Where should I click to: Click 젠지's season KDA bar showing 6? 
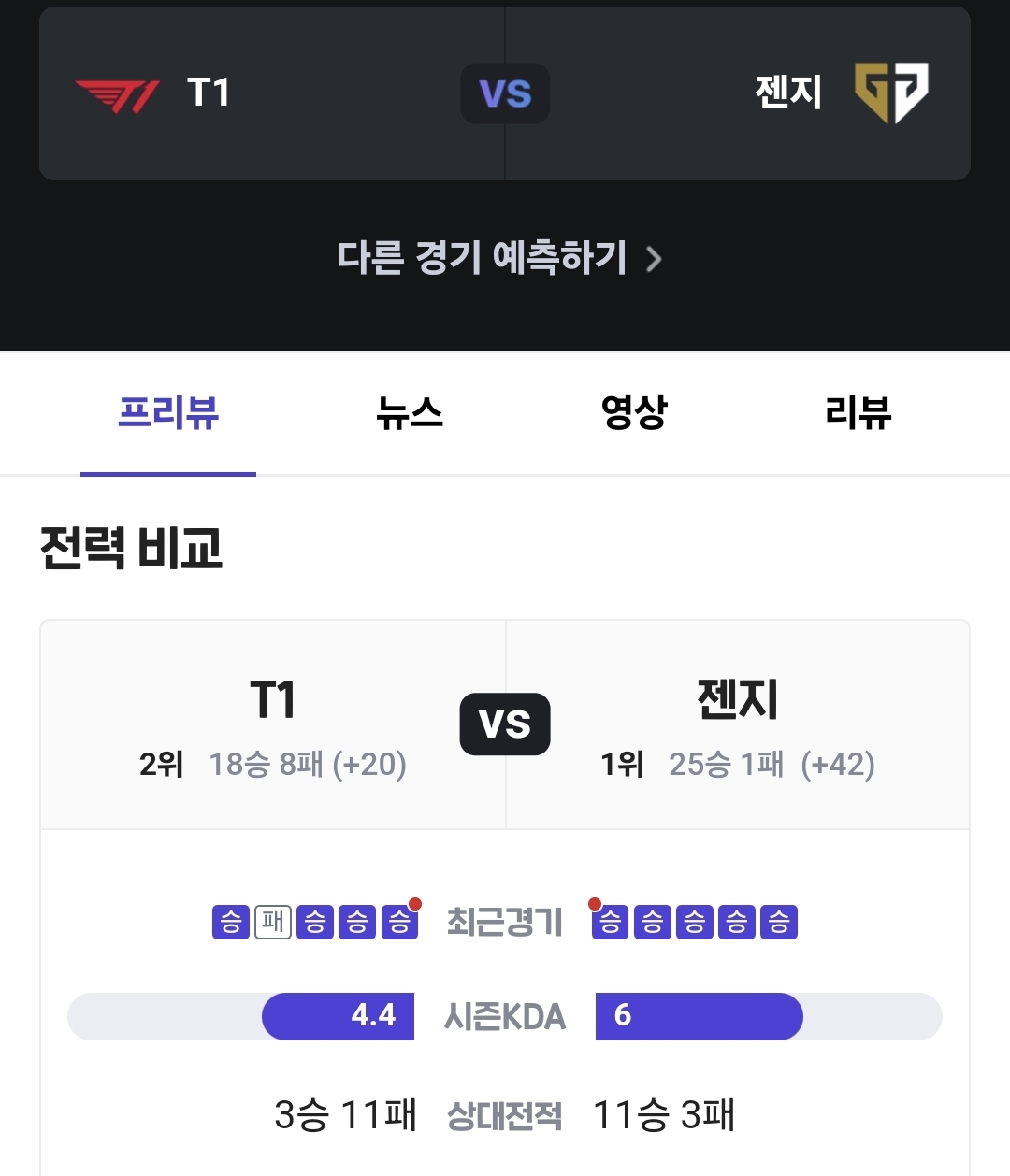click(x=699, y=1016)
